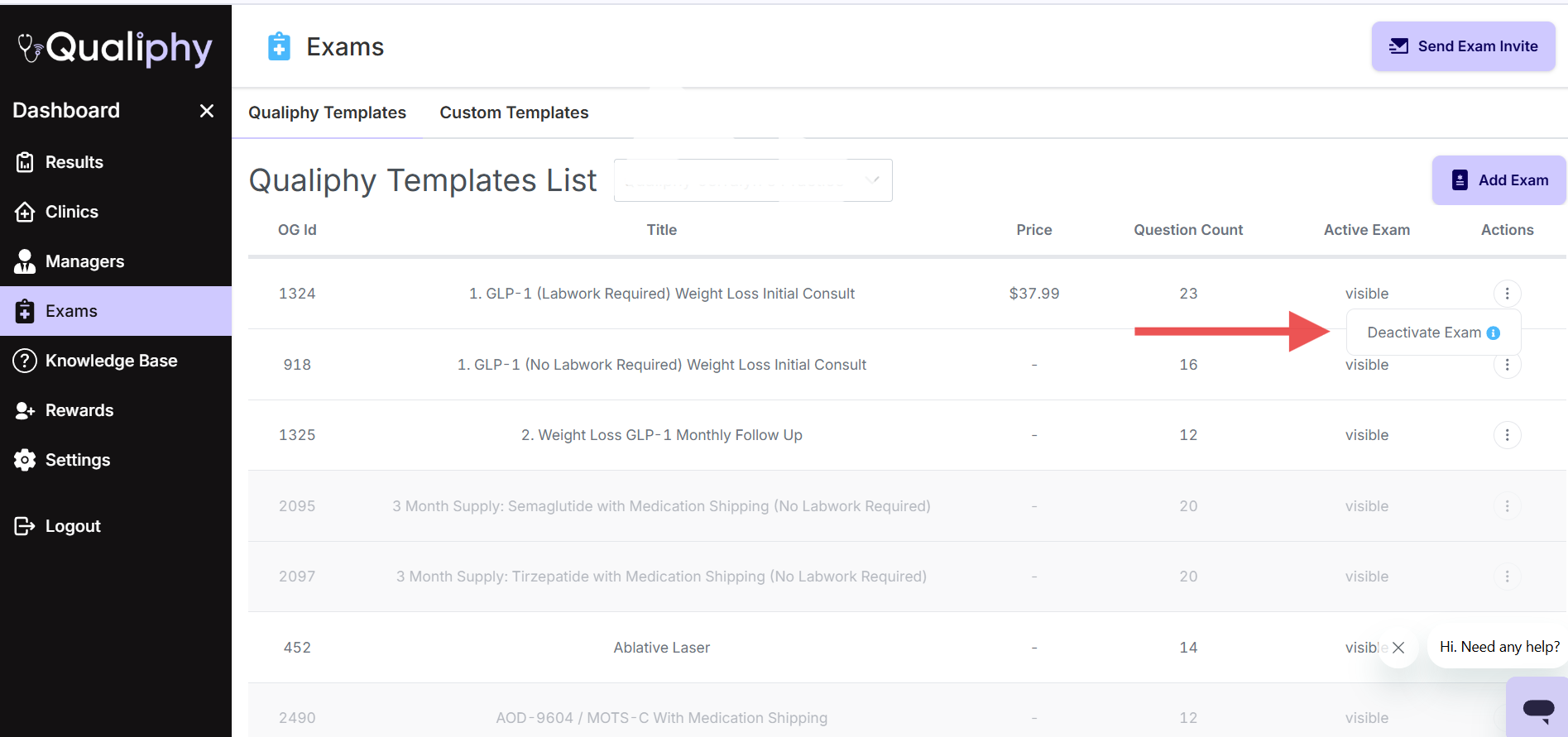Click the question count '23' for exam 1324
Image resolution: width=1568 pixels, height=737 pixels.
coord(1188,294)
